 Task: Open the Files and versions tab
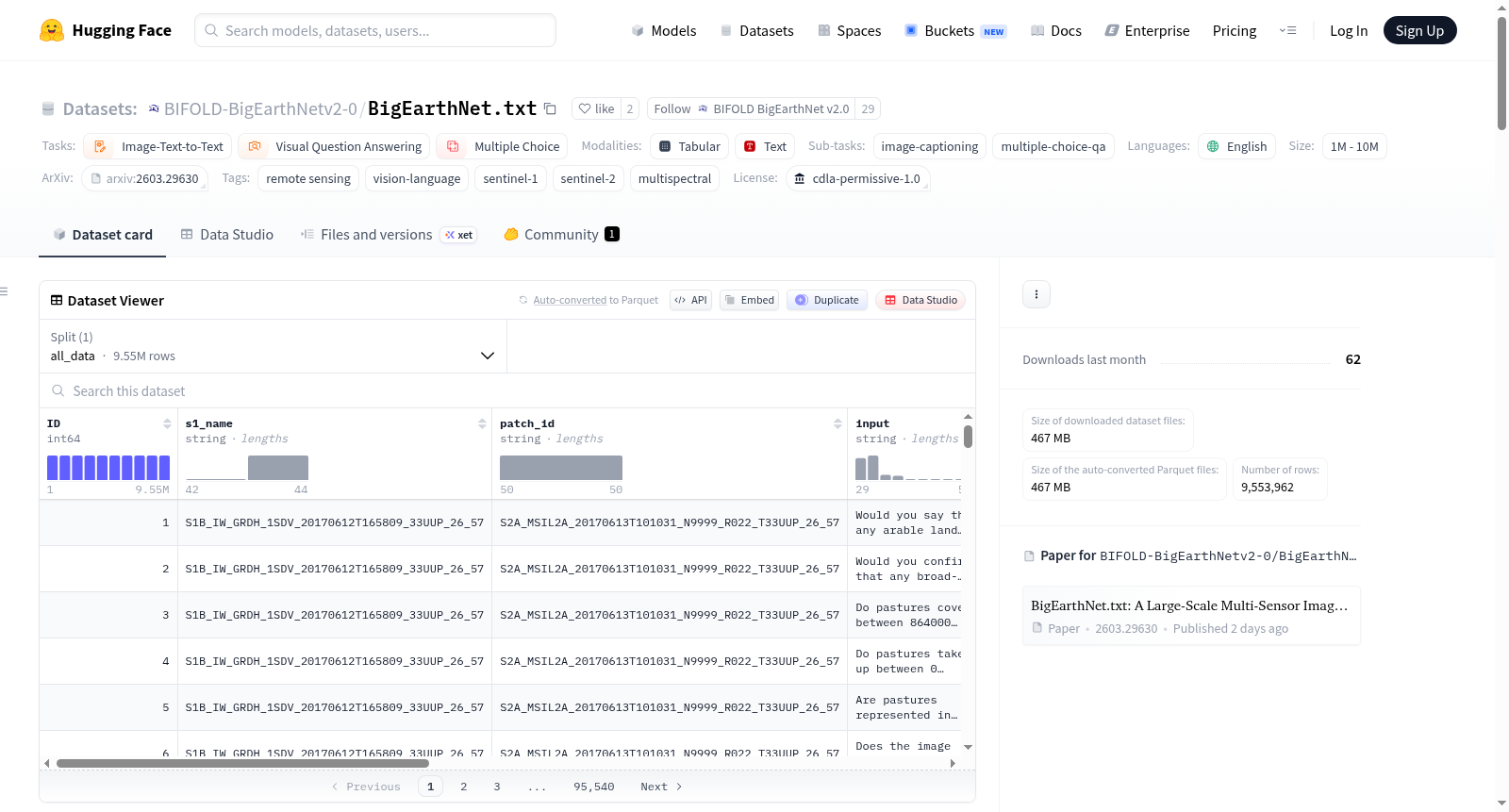click(x=389, y=235)
